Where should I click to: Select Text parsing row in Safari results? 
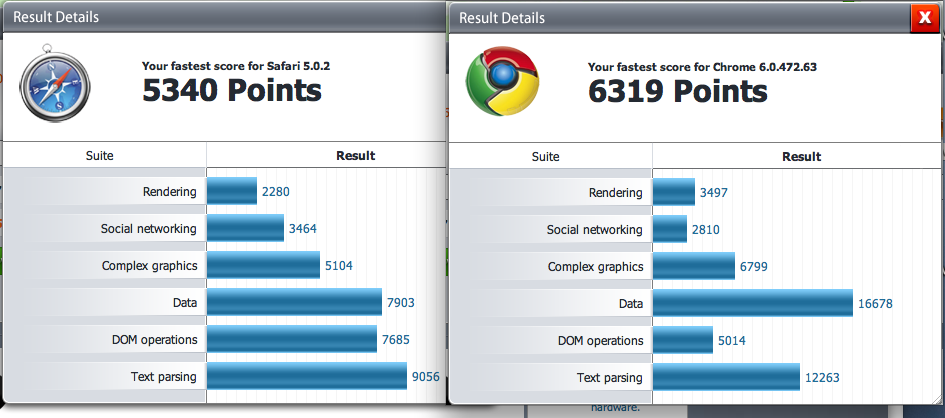click(225, 376)
